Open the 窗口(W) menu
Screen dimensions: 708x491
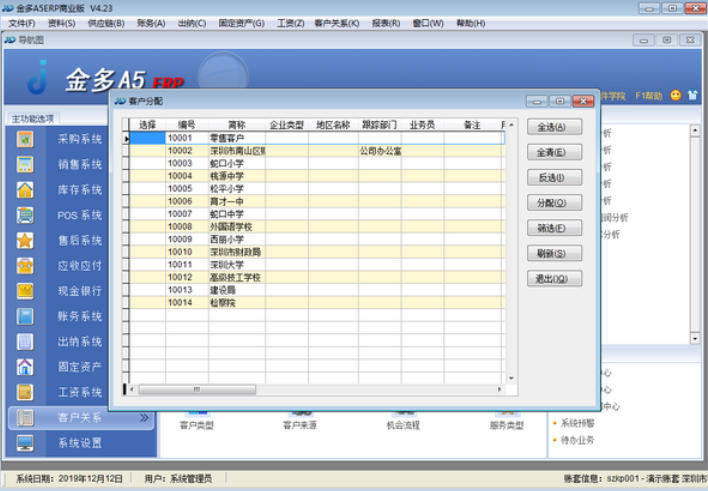click(428, 23)
